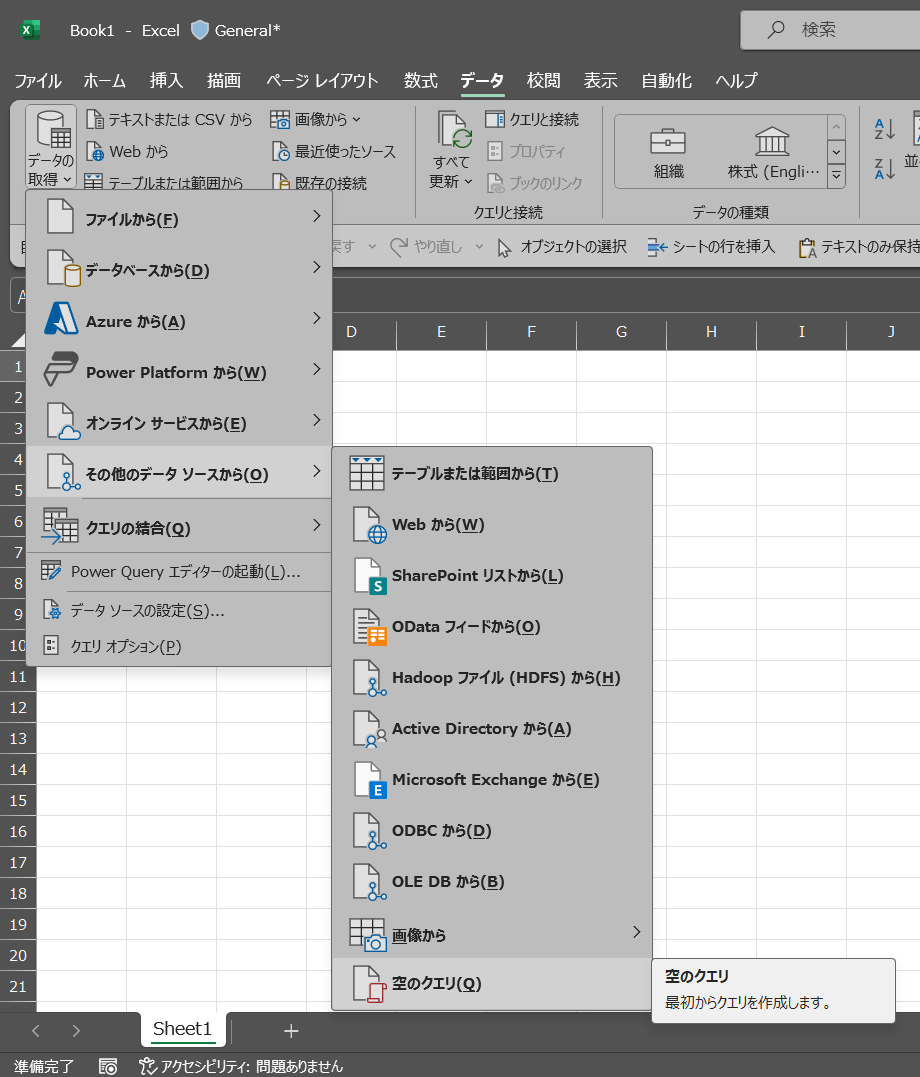This screenshot has width=920, height=1077.
Task: Select Web から(W) in submenu
Action: [x=492, y=525]
